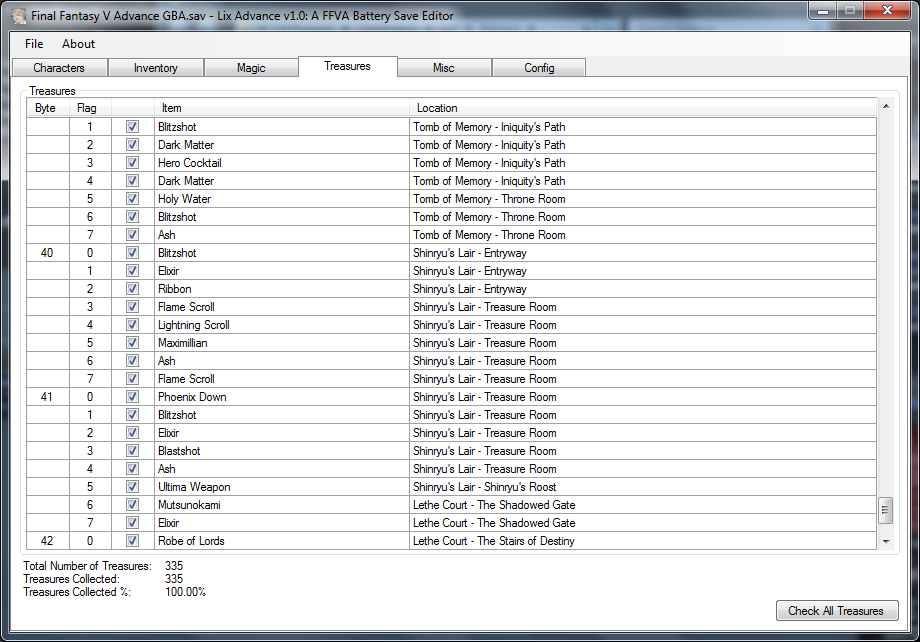Screen dimensions: 920x642
Task: Click the Item column header
Action: [x=282, y=108]
